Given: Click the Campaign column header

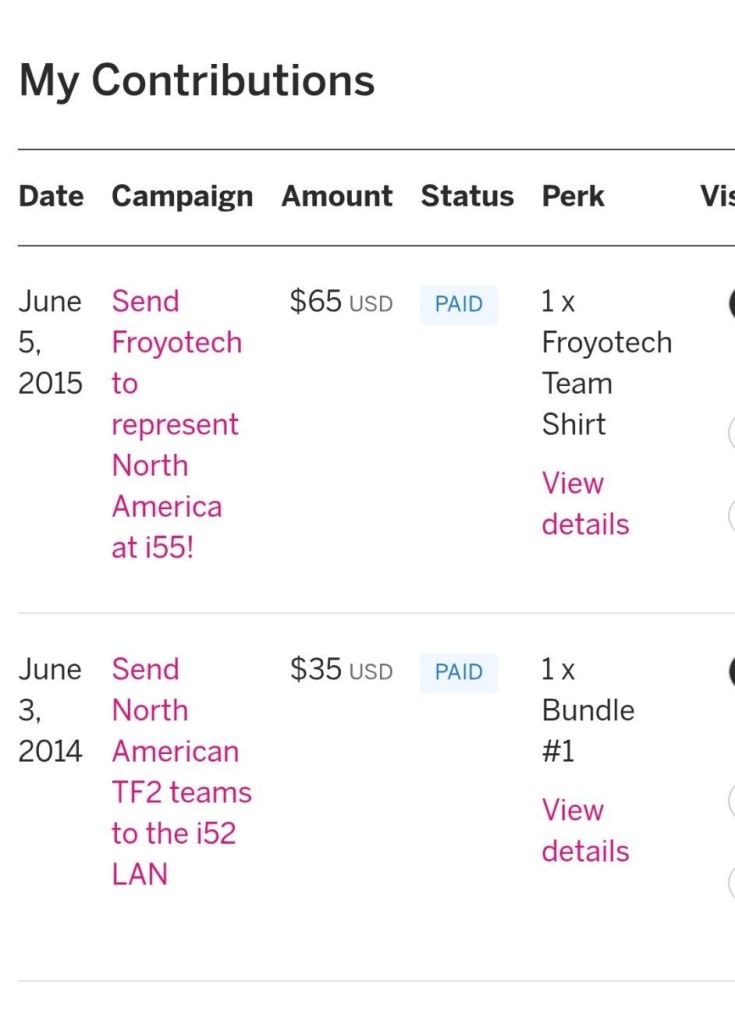Looking at the screenshot, I should pos(182,196).
